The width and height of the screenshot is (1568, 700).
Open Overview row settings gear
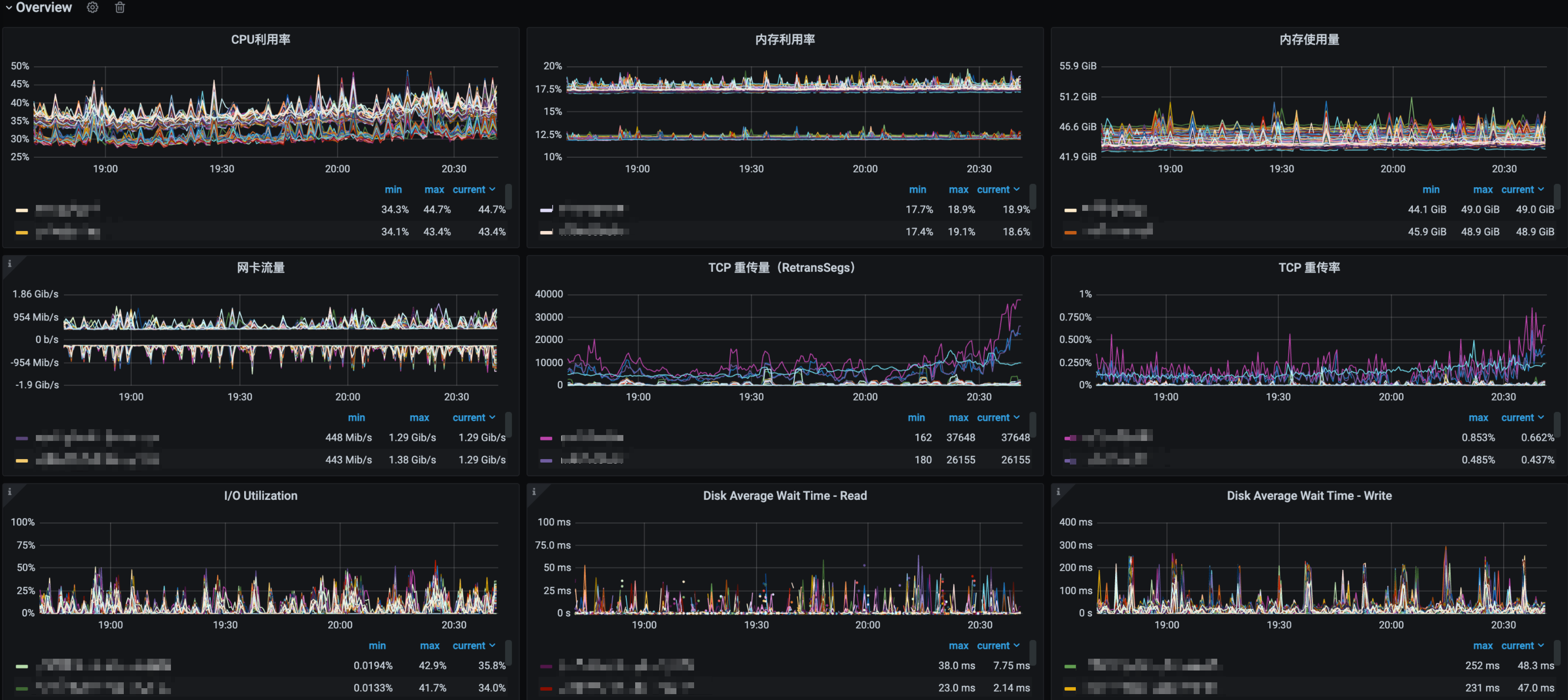(92, 7)
